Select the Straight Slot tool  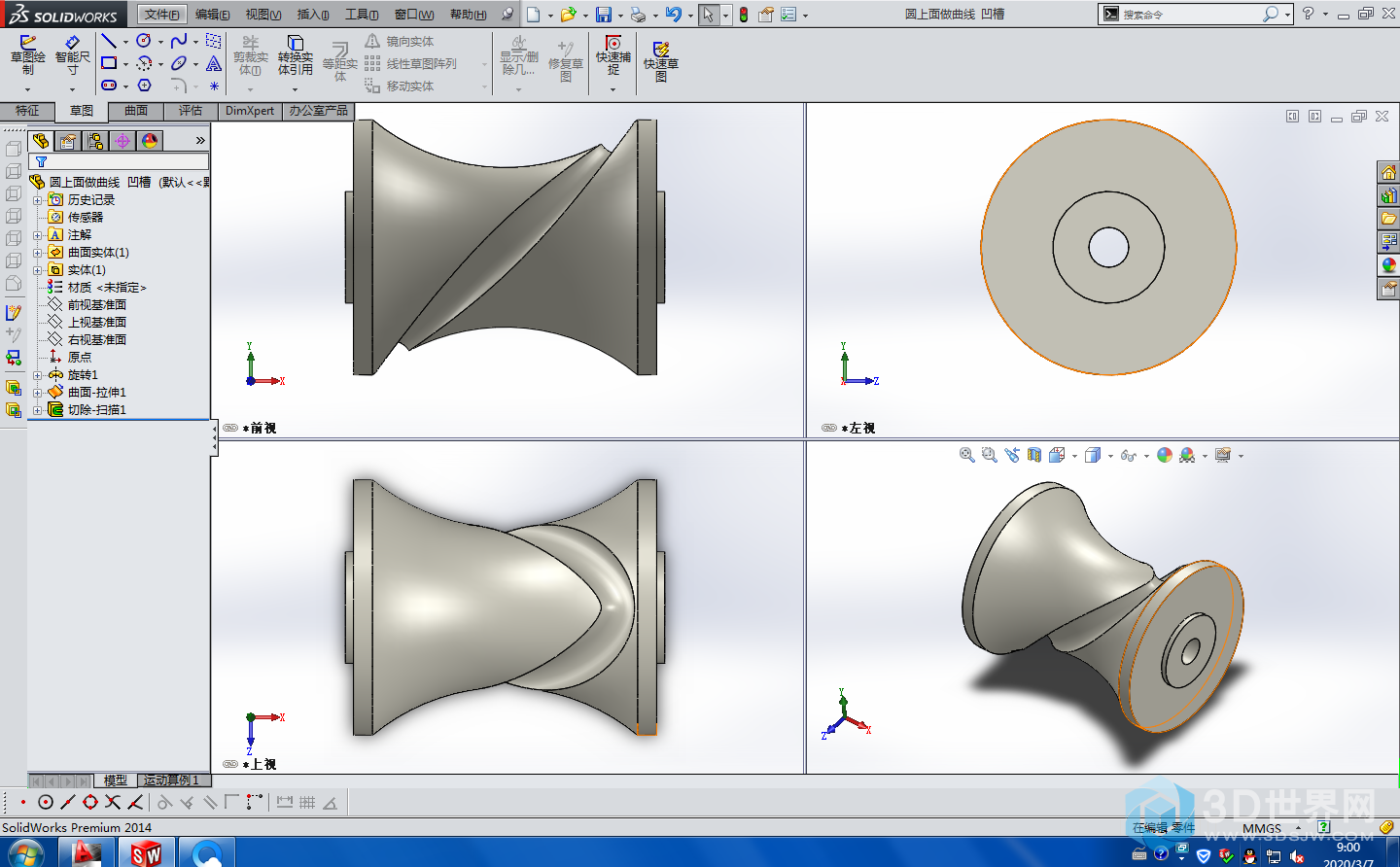point(109,86)
